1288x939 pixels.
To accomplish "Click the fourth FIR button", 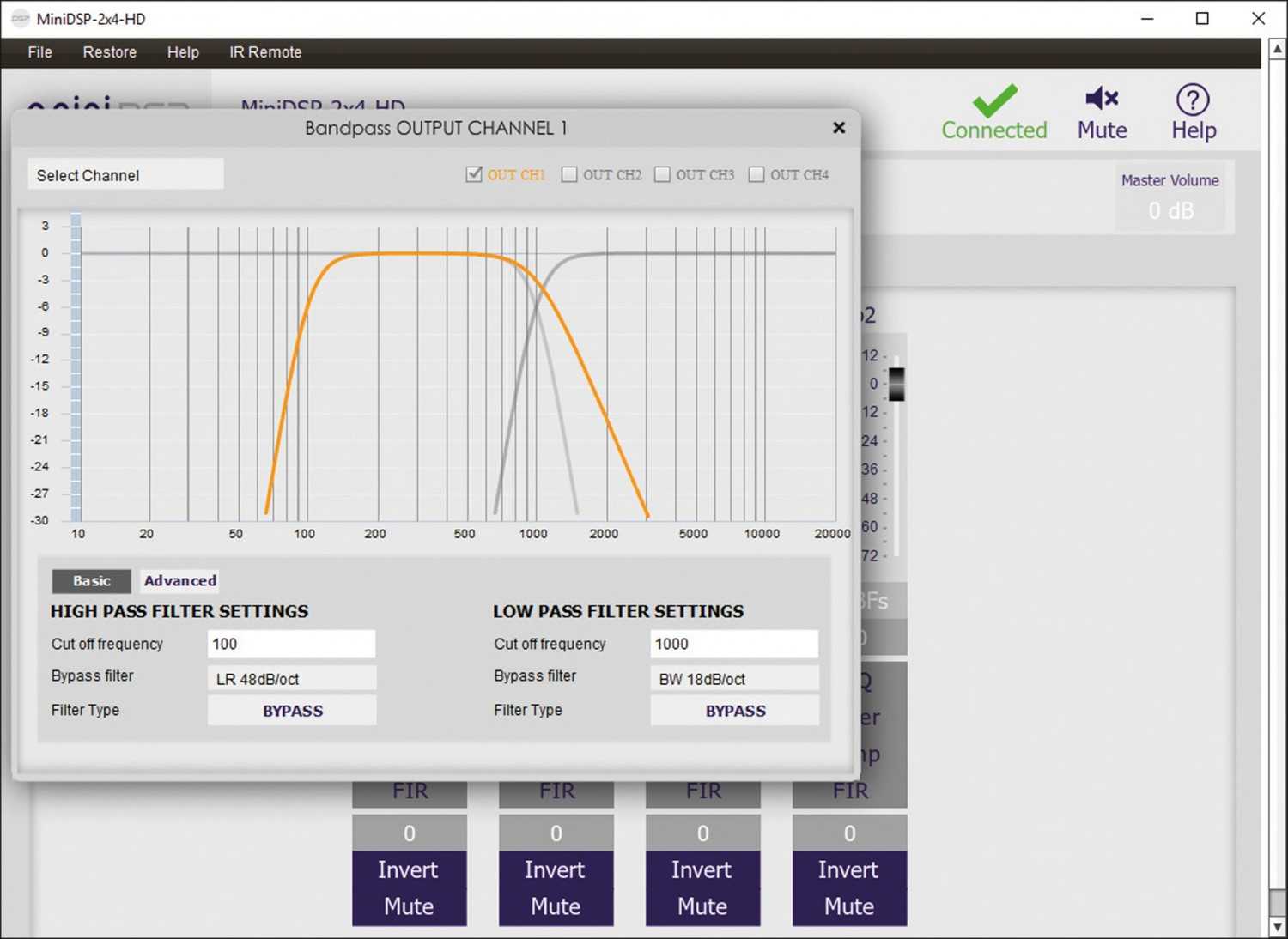I will pyautogui.click(x=849, y=793).
